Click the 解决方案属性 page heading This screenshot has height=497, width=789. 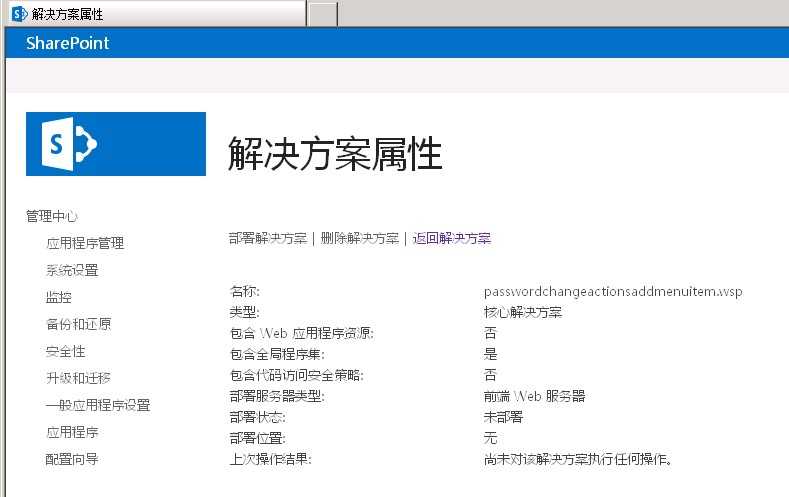pyautogui.click(x=335, y=154)
